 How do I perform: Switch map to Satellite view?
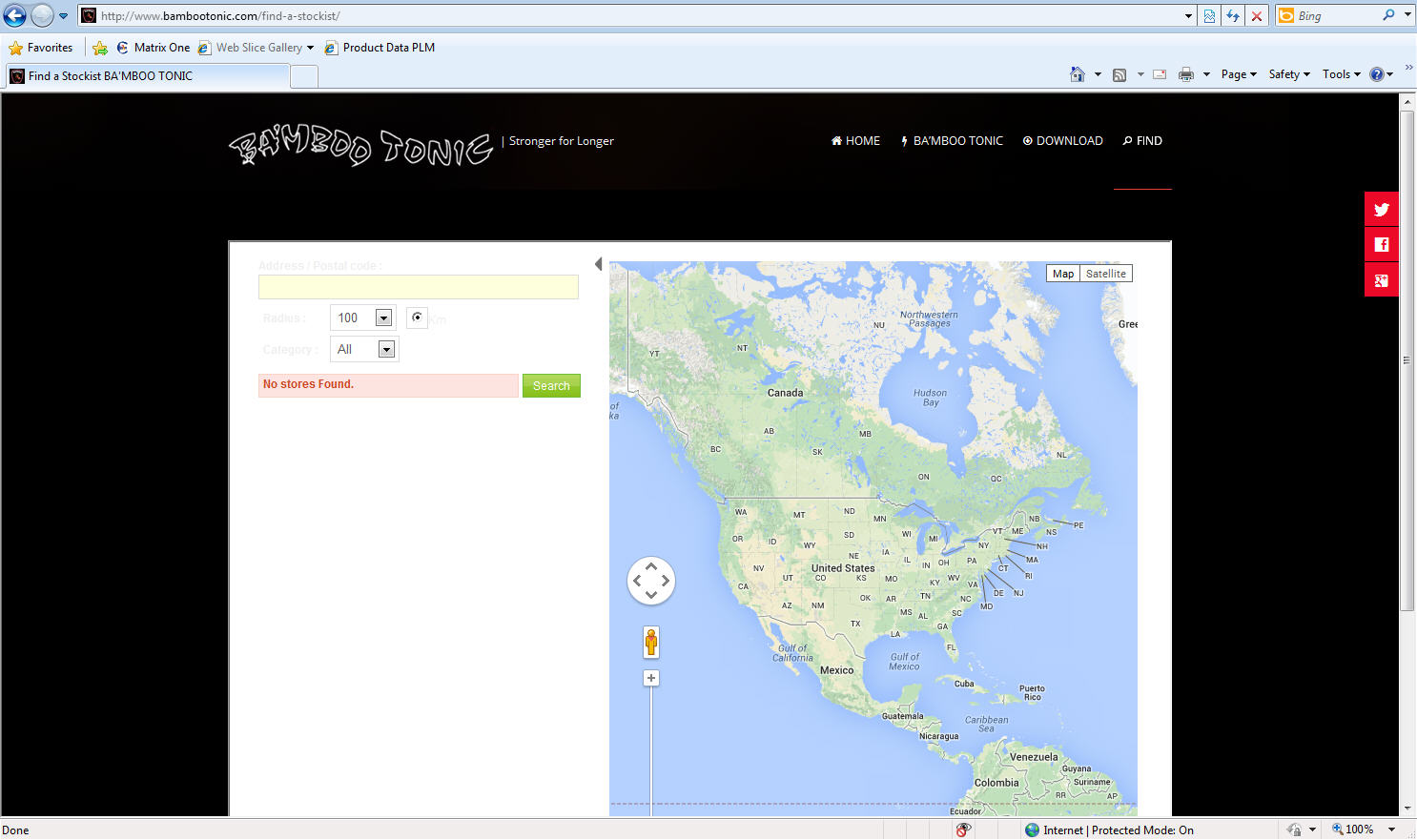point(1106,274)
